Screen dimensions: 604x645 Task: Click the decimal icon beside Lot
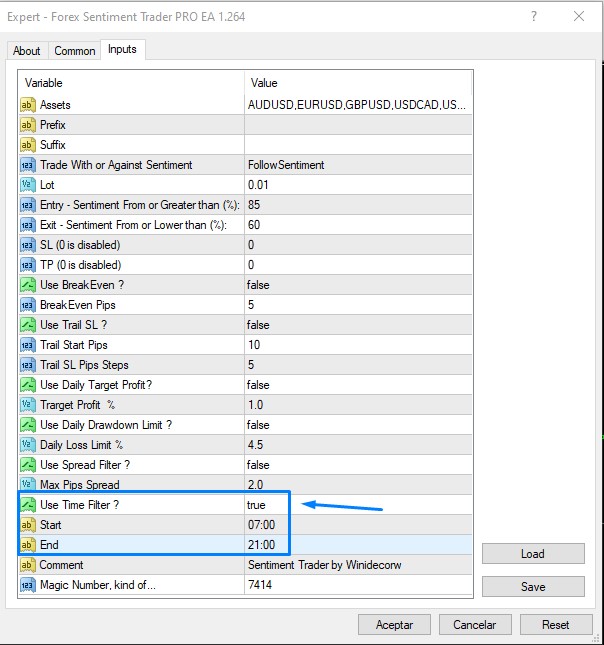tap(28, 185)
